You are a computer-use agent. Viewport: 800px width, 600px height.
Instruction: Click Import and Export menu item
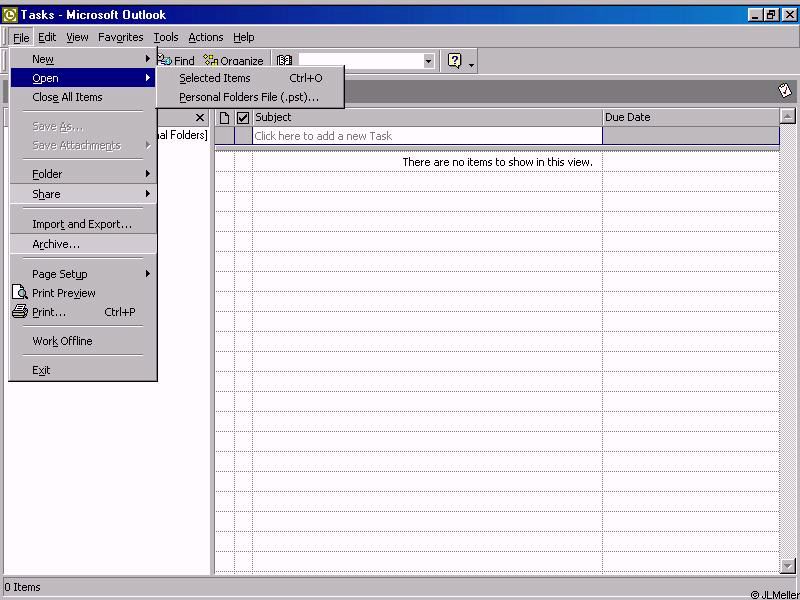(82, 224)
